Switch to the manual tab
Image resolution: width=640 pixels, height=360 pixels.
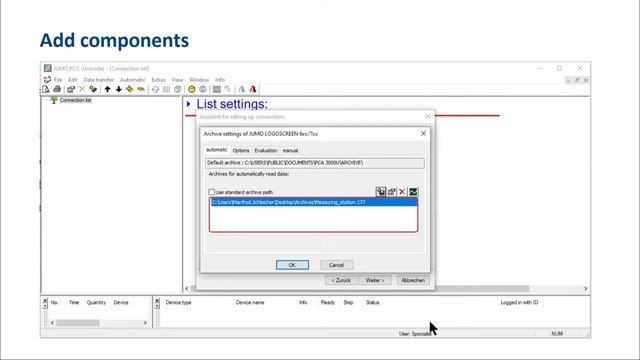290,151
